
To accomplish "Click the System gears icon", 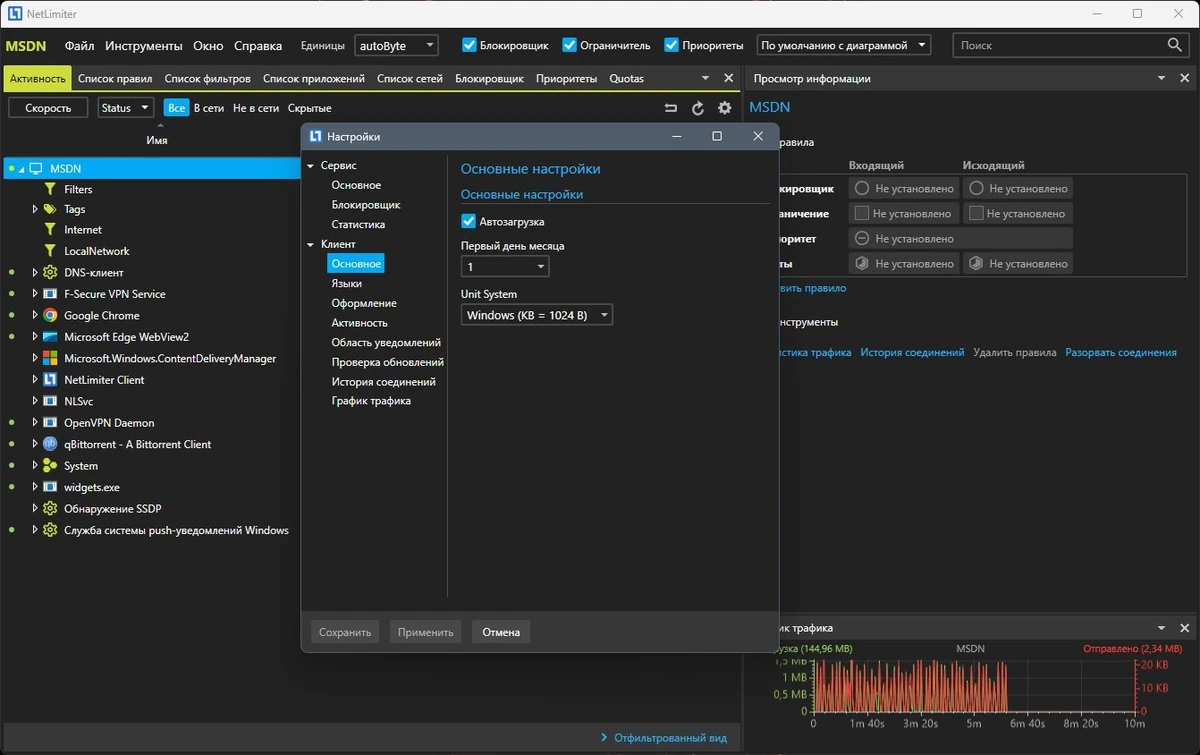I will pos(50,466).
